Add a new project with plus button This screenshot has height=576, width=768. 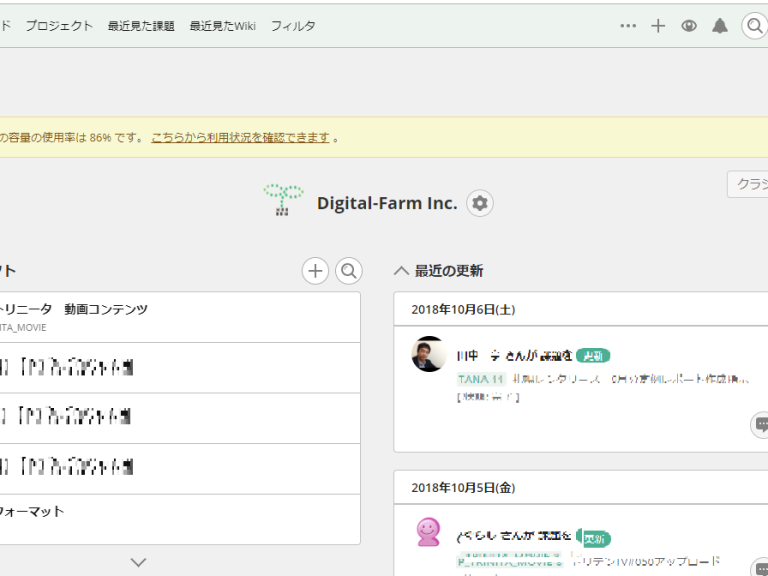[x=315, y=270]
